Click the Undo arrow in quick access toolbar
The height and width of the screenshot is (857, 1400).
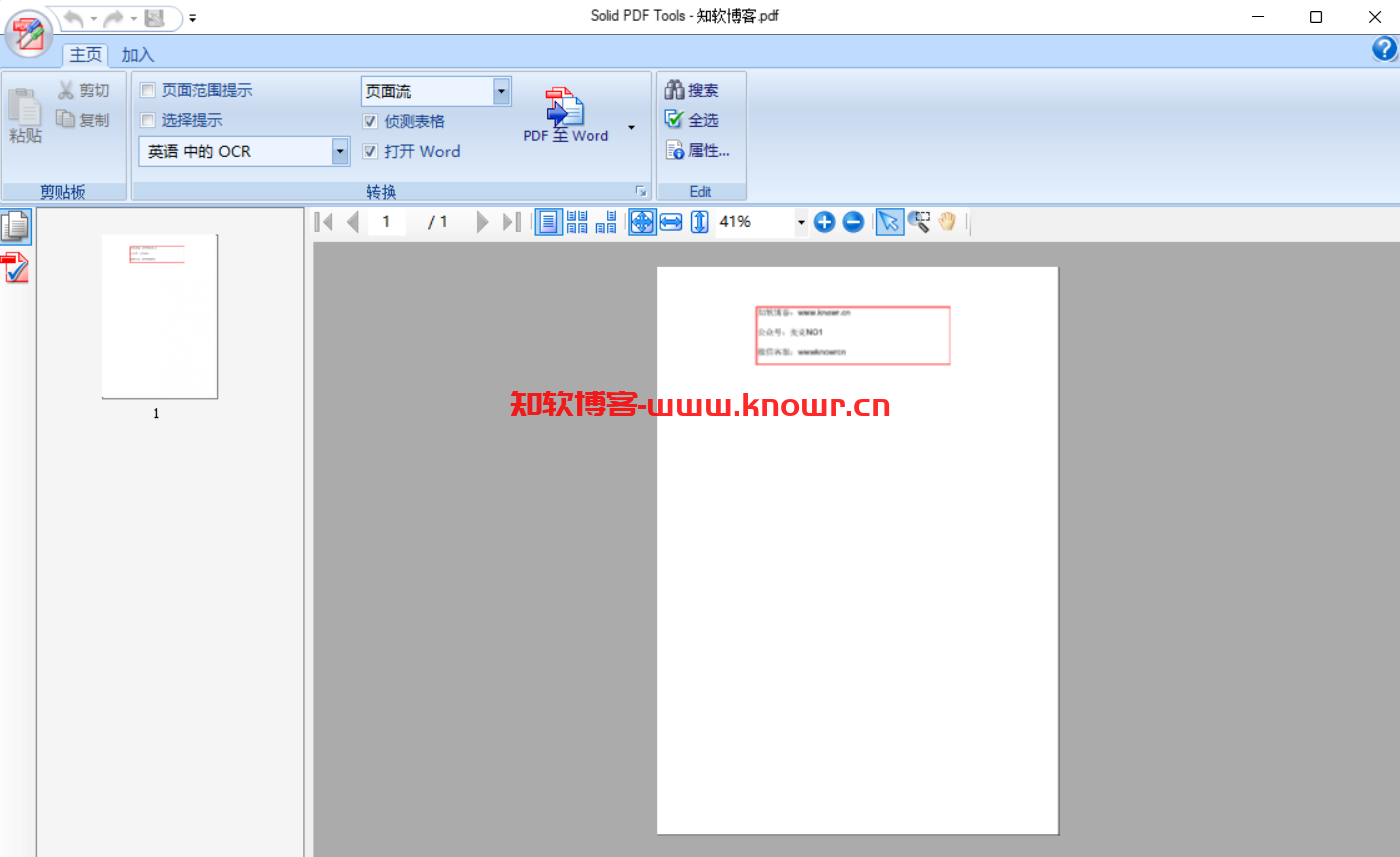[74, 18]
